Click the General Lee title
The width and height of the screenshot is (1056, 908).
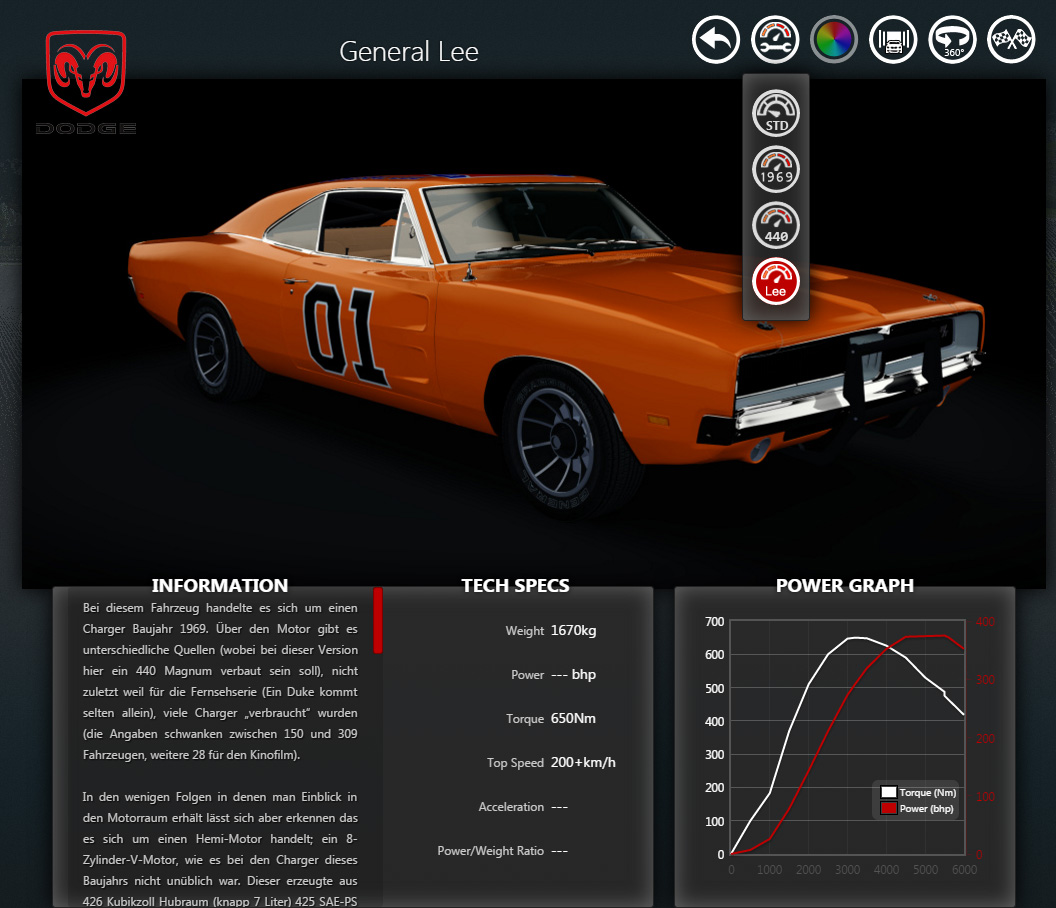[x=409, y=52]
